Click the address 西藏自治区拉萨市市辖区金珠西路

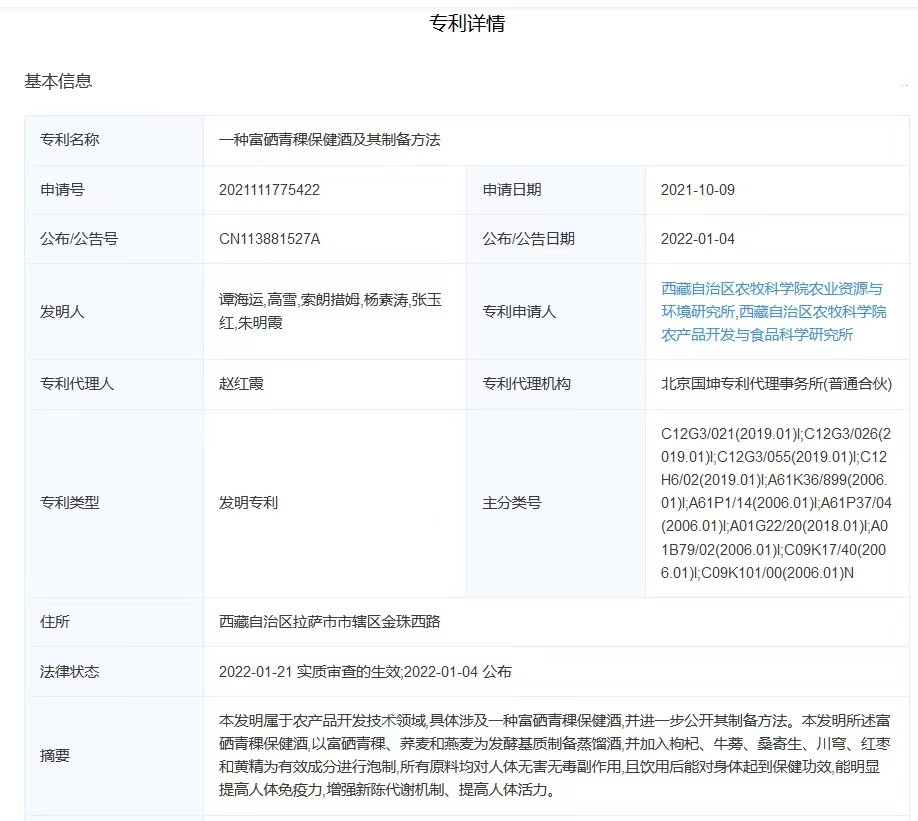pyautogui.click(x=329, y=622)
